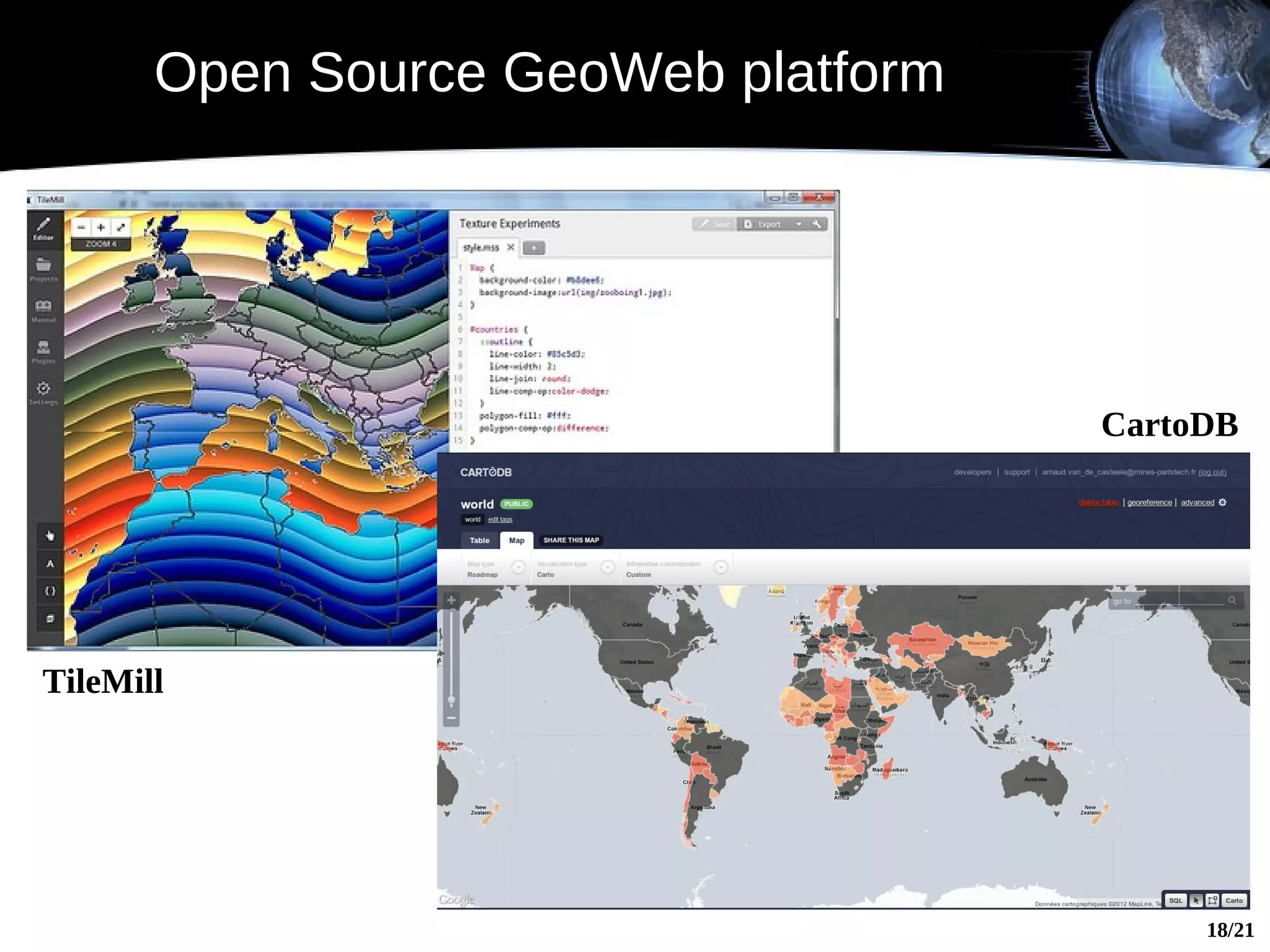
Task: Click the CartoDB settings gear icon
Action: coord(1223,503)
